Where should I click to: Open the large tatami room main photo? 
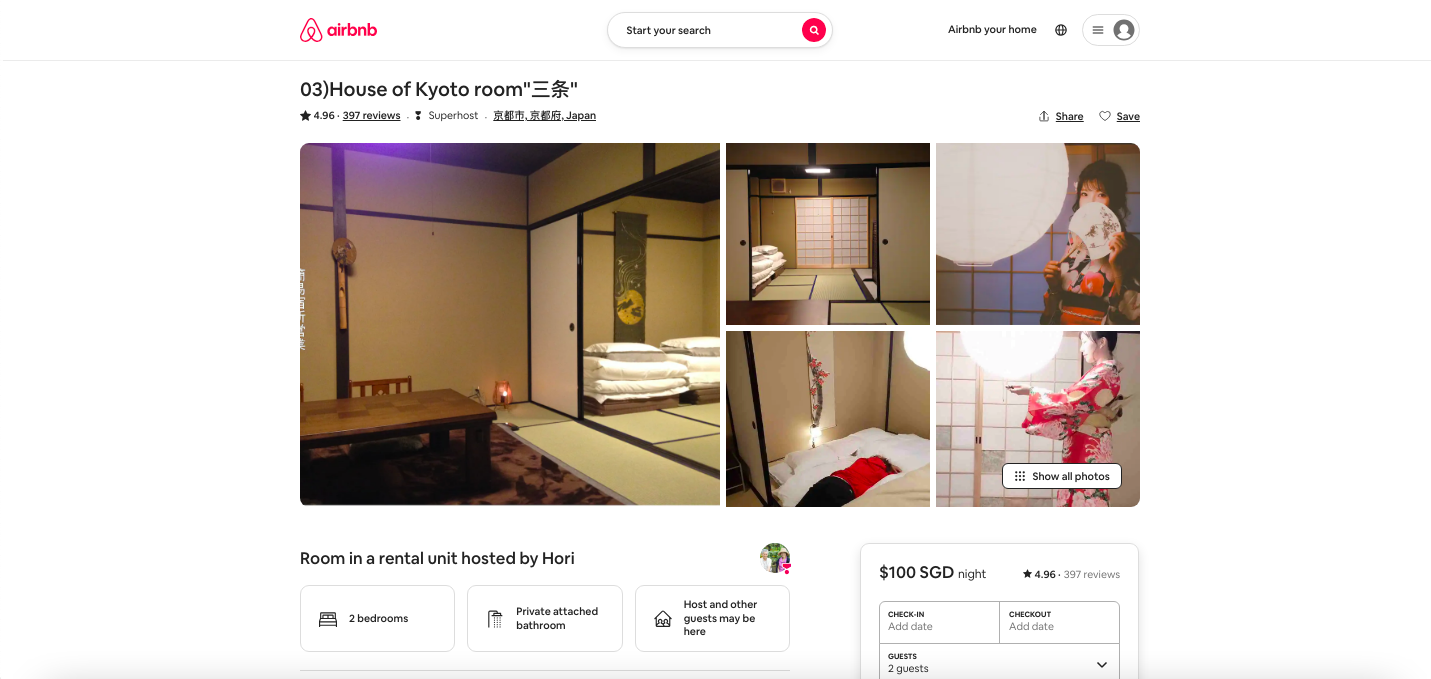510,324
